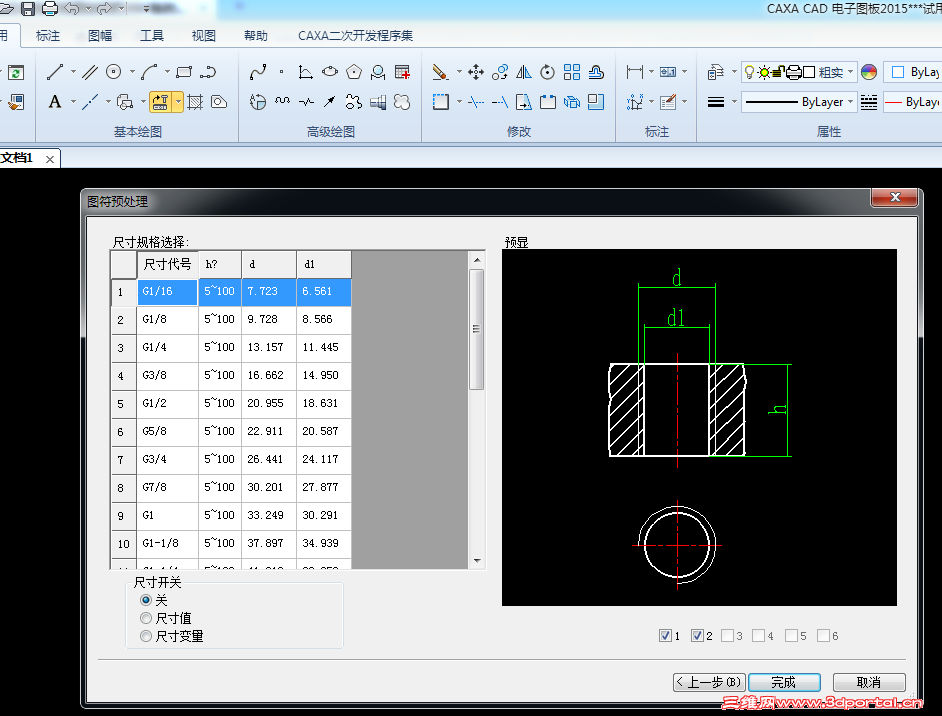Close the 图符预处理 dialog
The height and width of the screenshot is (716, 942).
[x=895, y=197]
